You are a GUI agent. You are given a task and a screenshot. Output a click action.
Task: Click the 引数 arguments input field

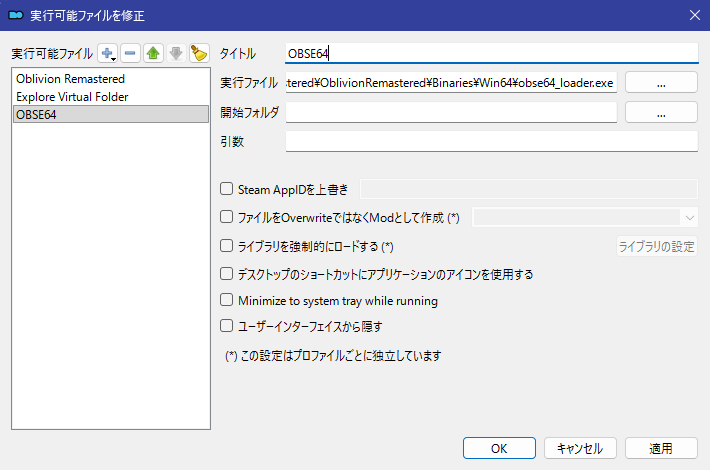click(492, 141)
